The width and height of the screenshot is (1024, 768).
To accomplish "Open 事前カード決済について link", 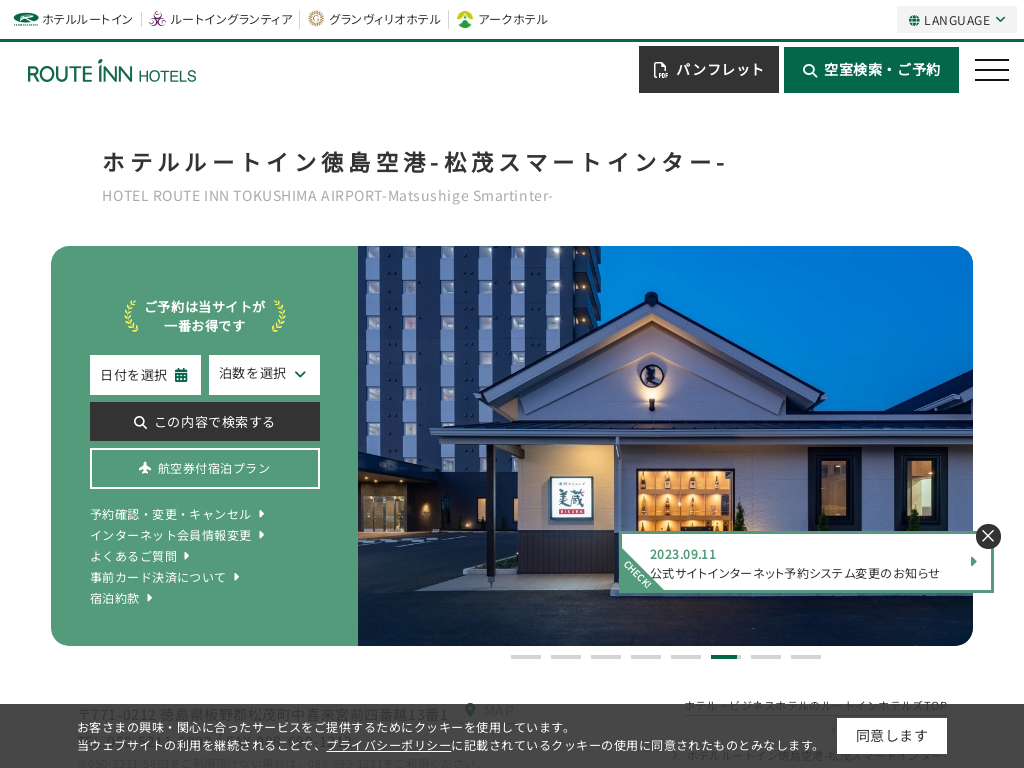I will point(165,577).
